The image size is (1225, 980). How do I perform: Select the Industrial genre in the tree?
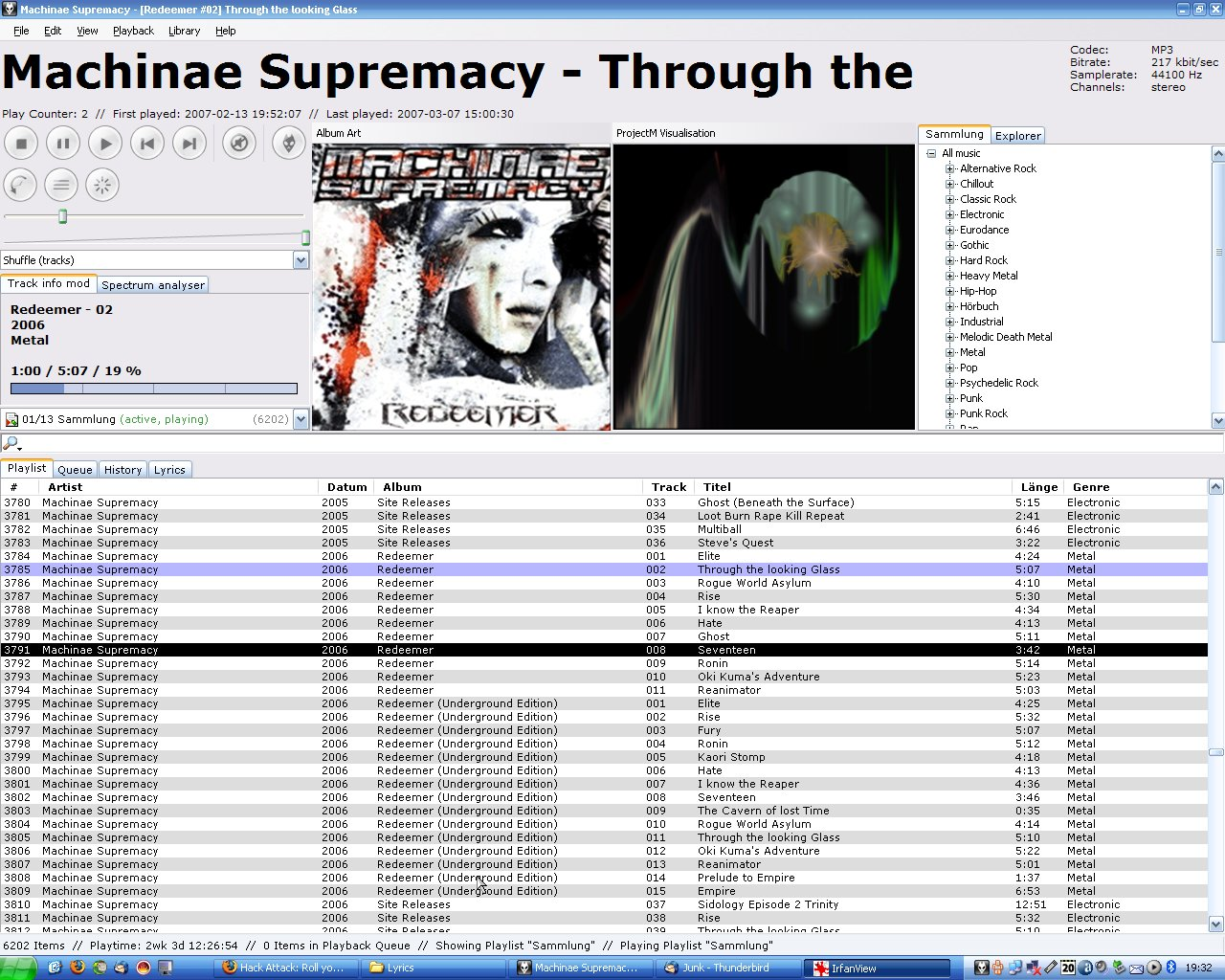[982, 322]
